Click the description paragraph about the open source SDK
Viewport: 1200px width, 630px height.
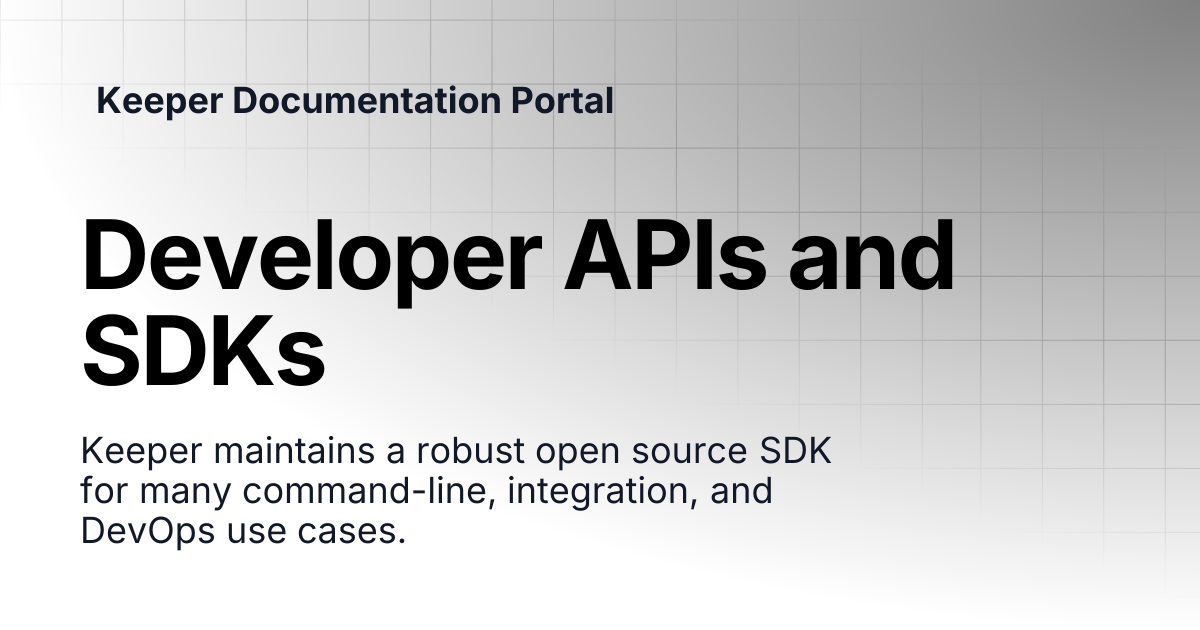[x=456, y=492]
